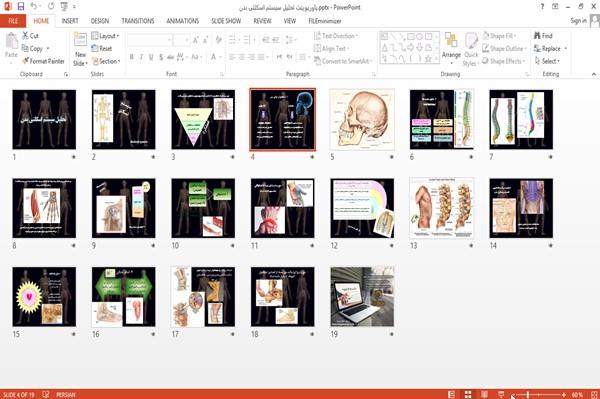Click the Align Text button
The image size is (600, 399).
[331, 48]
